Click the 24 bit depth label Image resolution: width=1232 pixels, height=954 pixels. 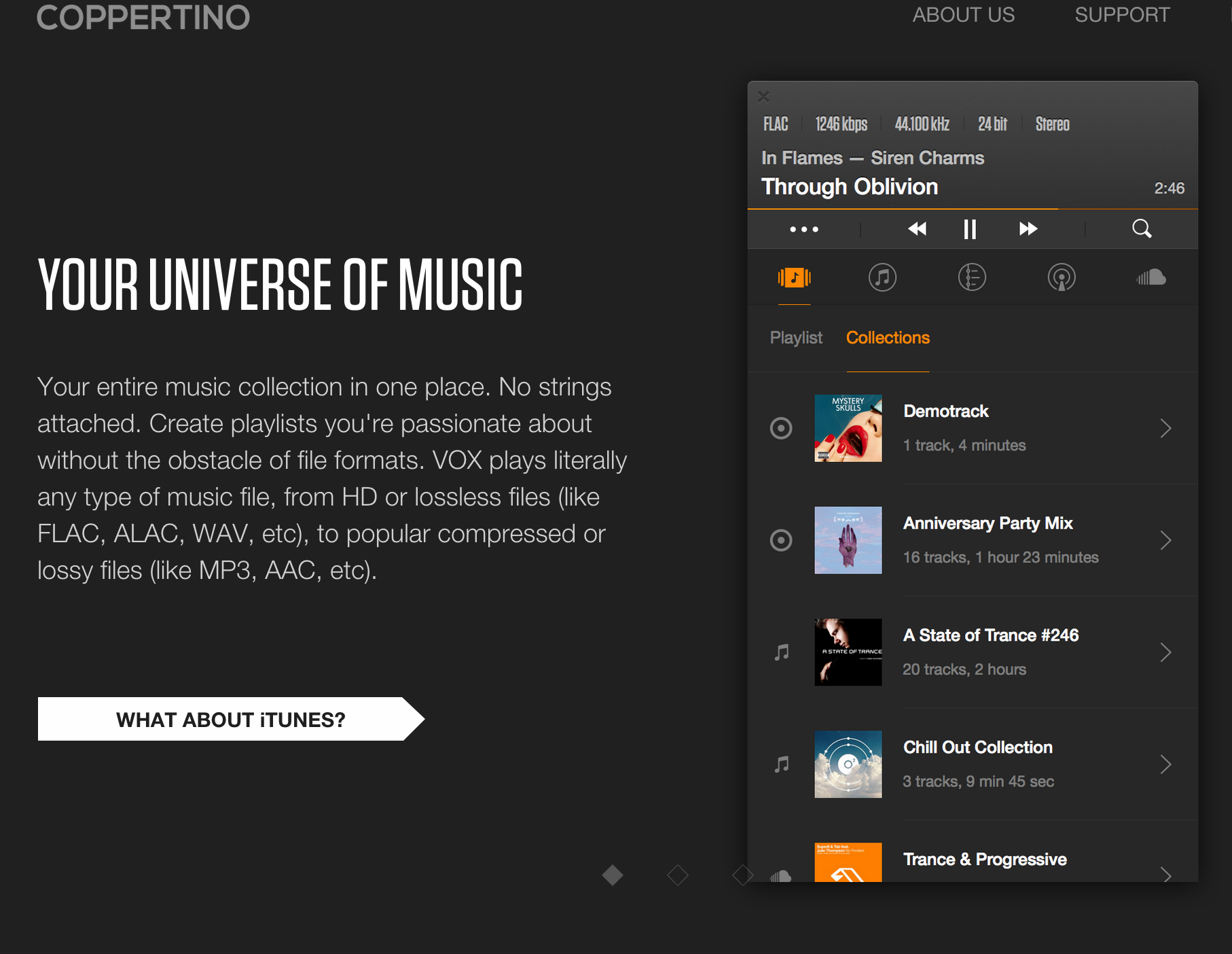click(x=992, y=124)
